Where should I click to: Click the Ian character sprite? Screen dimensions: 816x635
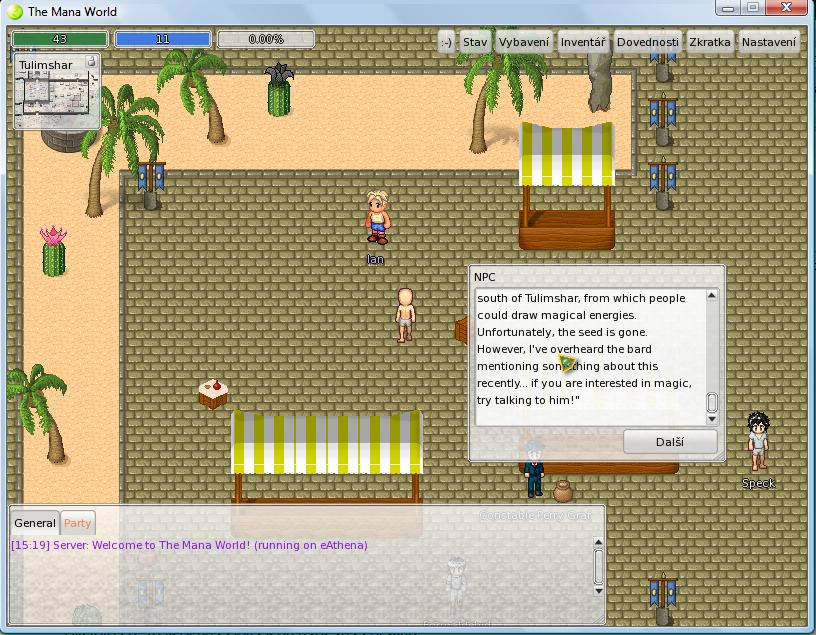click(377, 218)
